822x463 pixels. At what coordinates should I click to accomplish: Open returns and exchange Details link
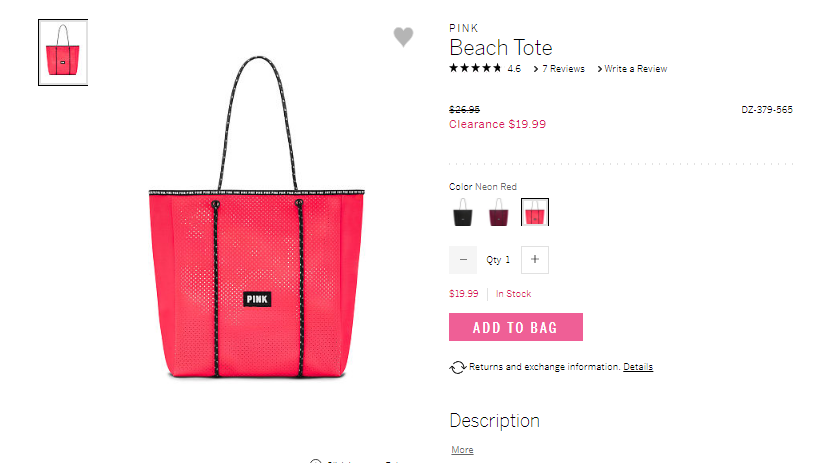pos(638,367)
